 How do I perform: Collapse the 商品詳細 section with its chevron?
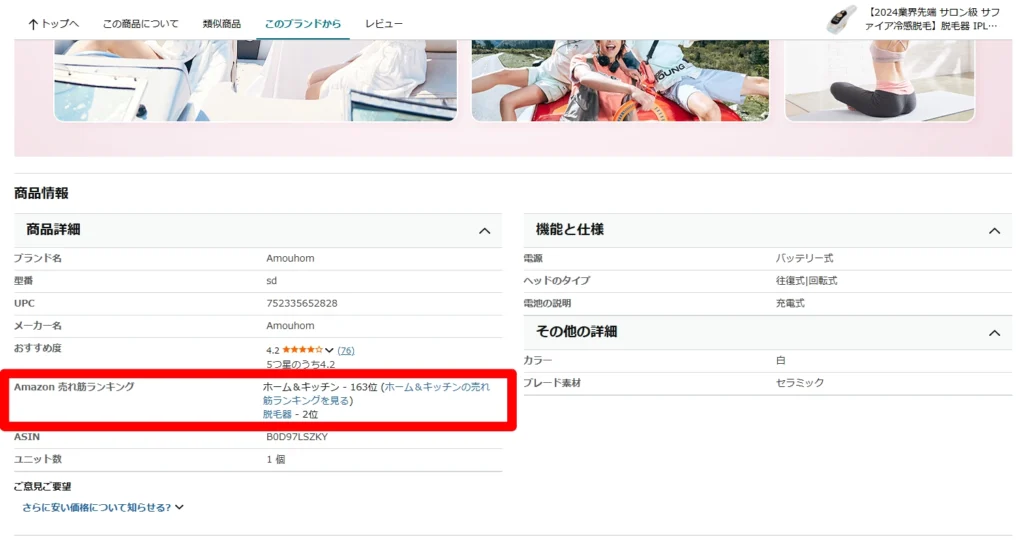(484, 231)
